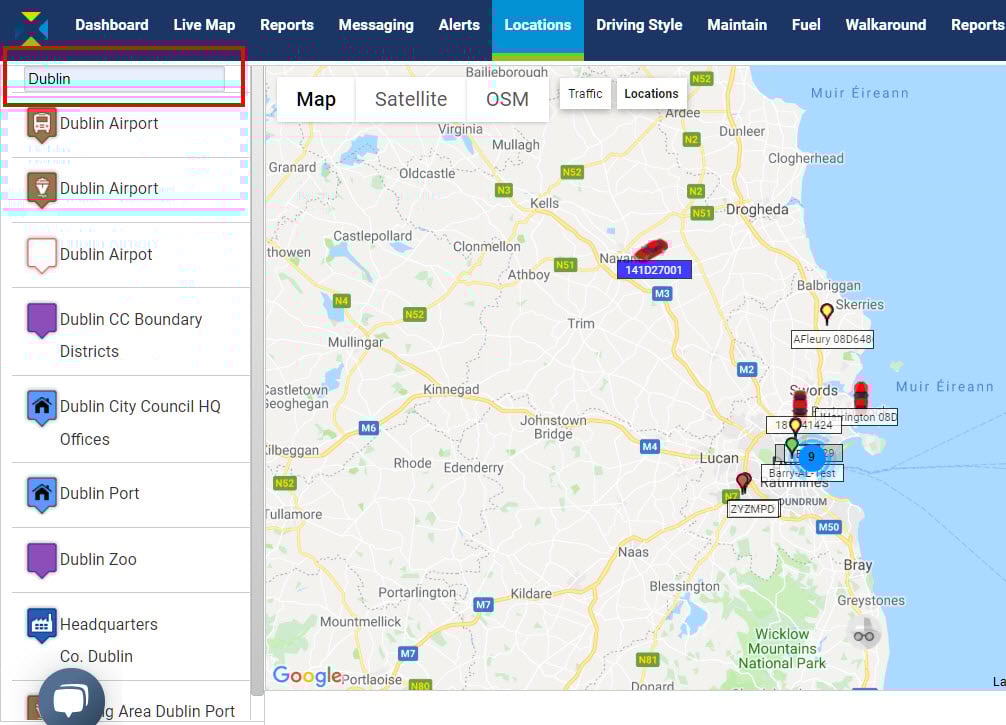The height and width of the screenshot is (725, 1006).
Task: Click the ship icon for second Dublin Airport
Action: [42, 189]
